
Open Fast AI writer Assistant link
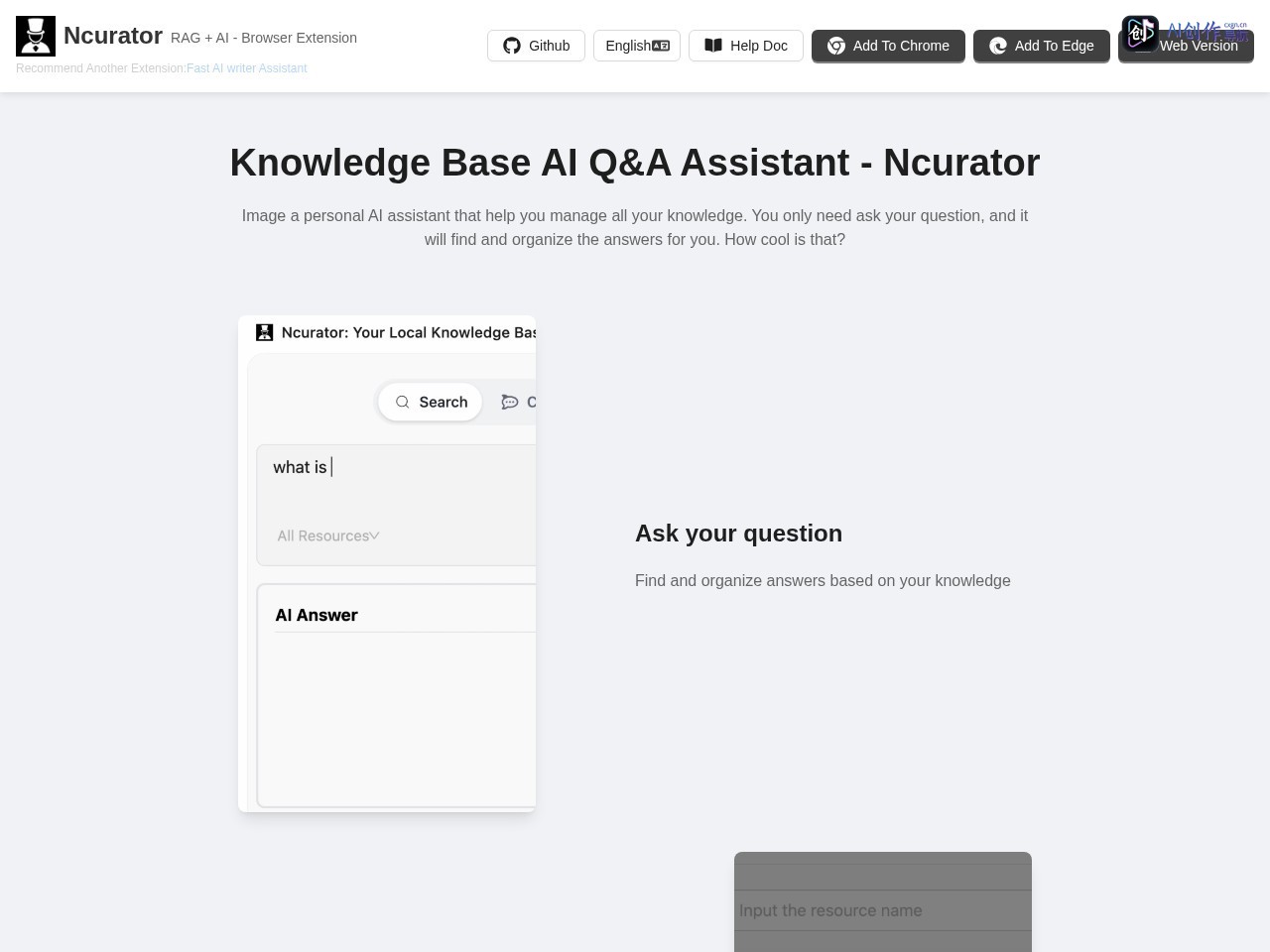coord(247,68)
